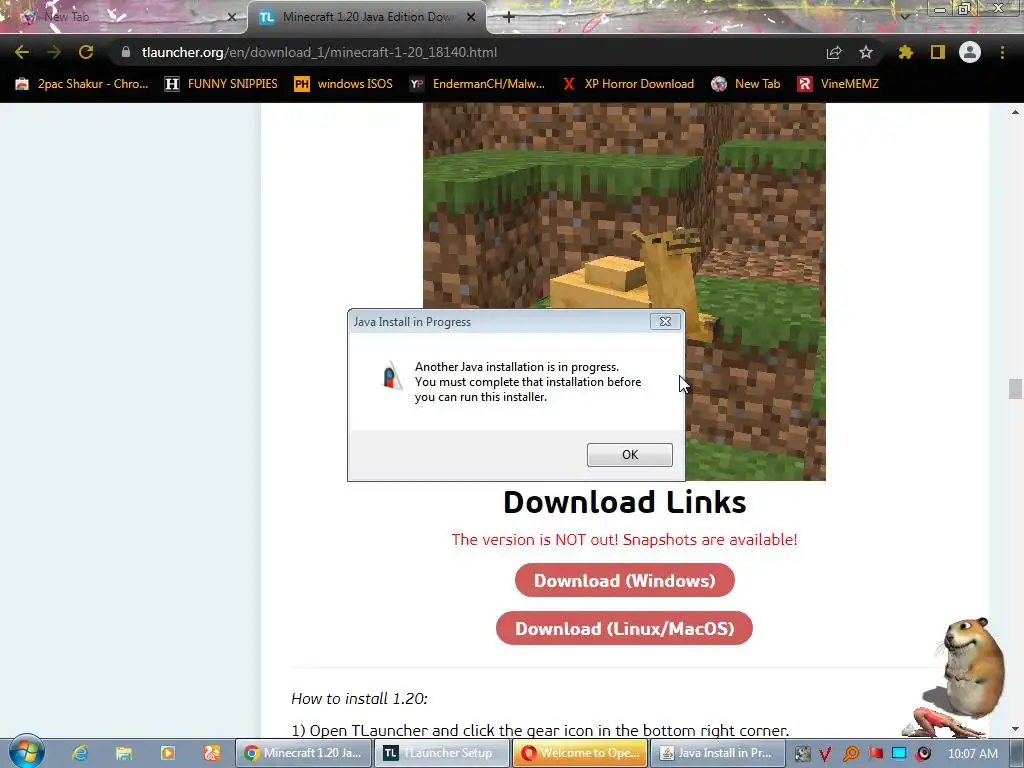Toggle the Chrome side panel icon
Screen dimensions: 1024x768
[x=938, y=52]
